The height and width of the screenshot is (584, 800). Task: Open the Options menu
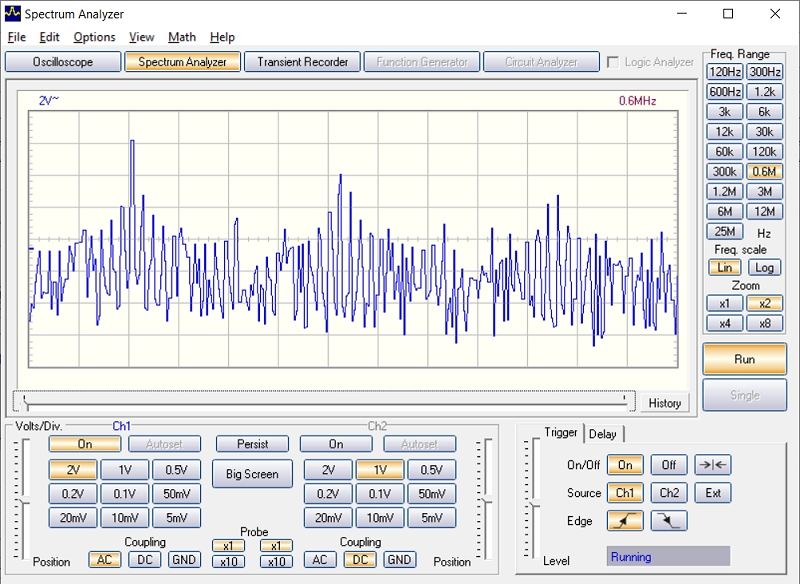click(x=94, y=37)
